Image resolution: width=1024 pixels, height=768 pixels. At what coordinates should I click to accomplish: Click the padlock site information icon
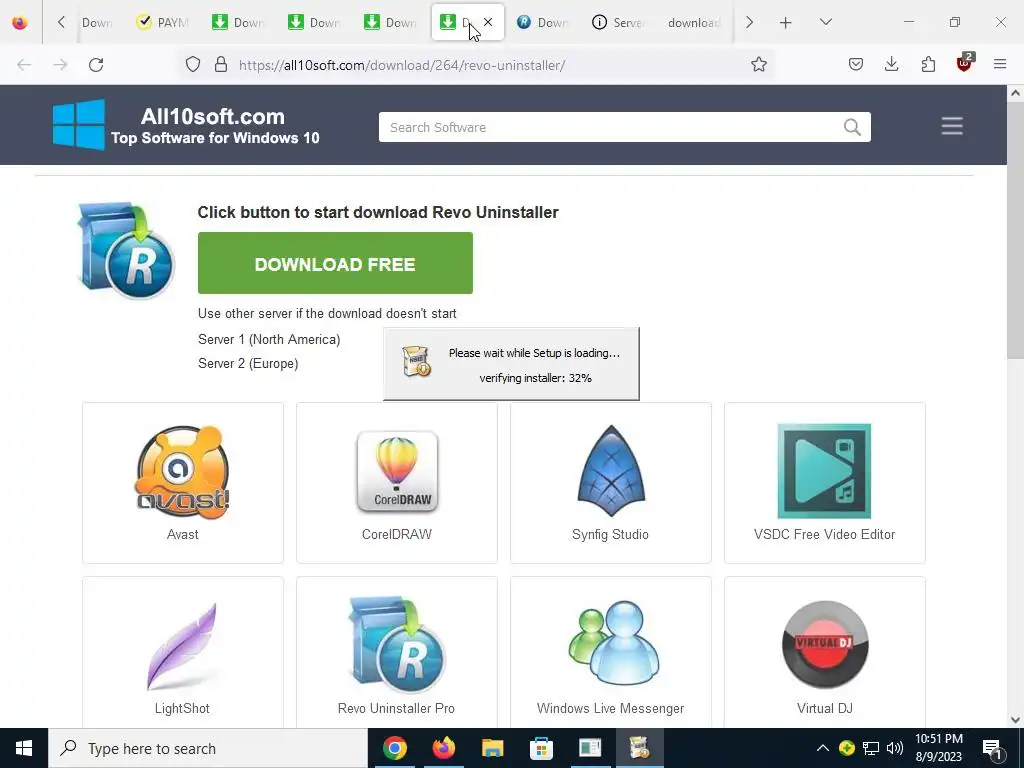[x=221, y=65]
